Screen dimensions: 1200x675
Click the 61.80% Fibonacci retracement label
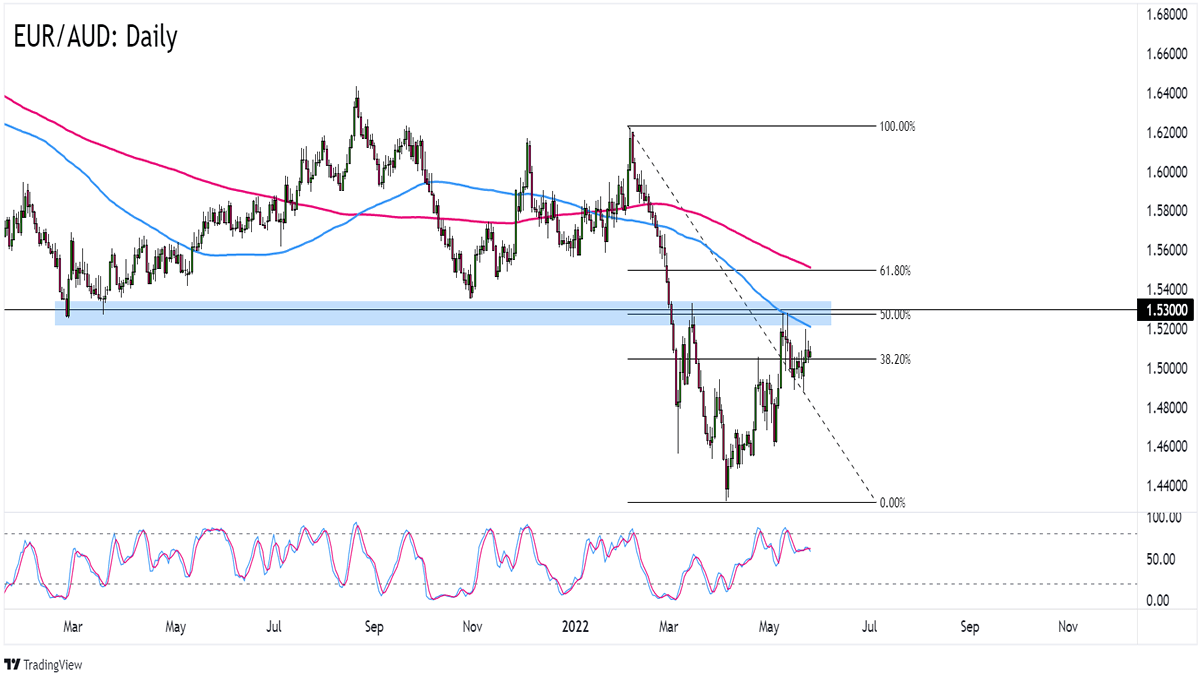pyautogui.click(x=894, y=271)
